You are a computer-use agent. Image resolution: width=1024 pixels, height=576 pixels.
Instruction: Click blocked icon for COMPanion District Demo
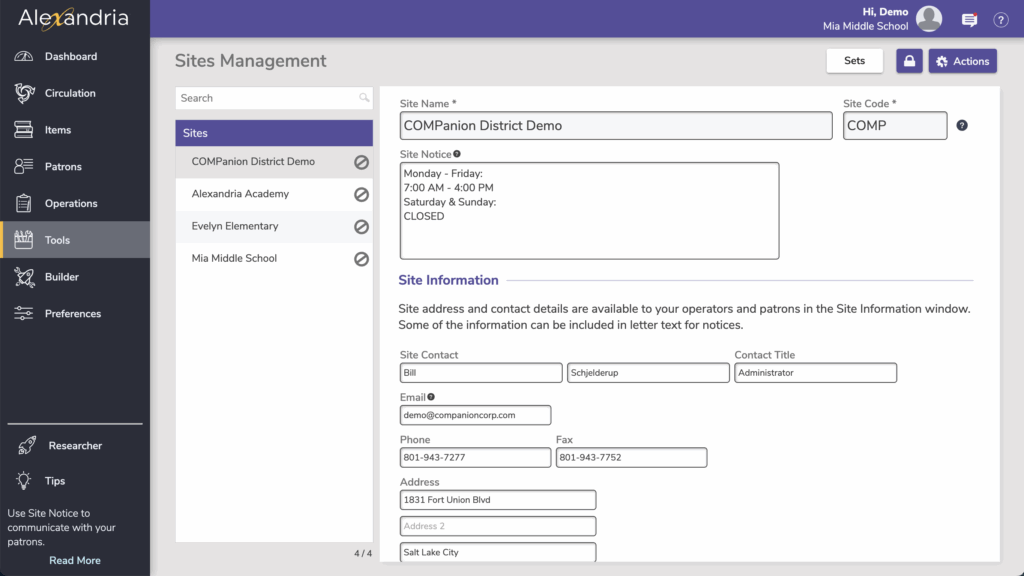pyautogui.click(x=361, y=162)
